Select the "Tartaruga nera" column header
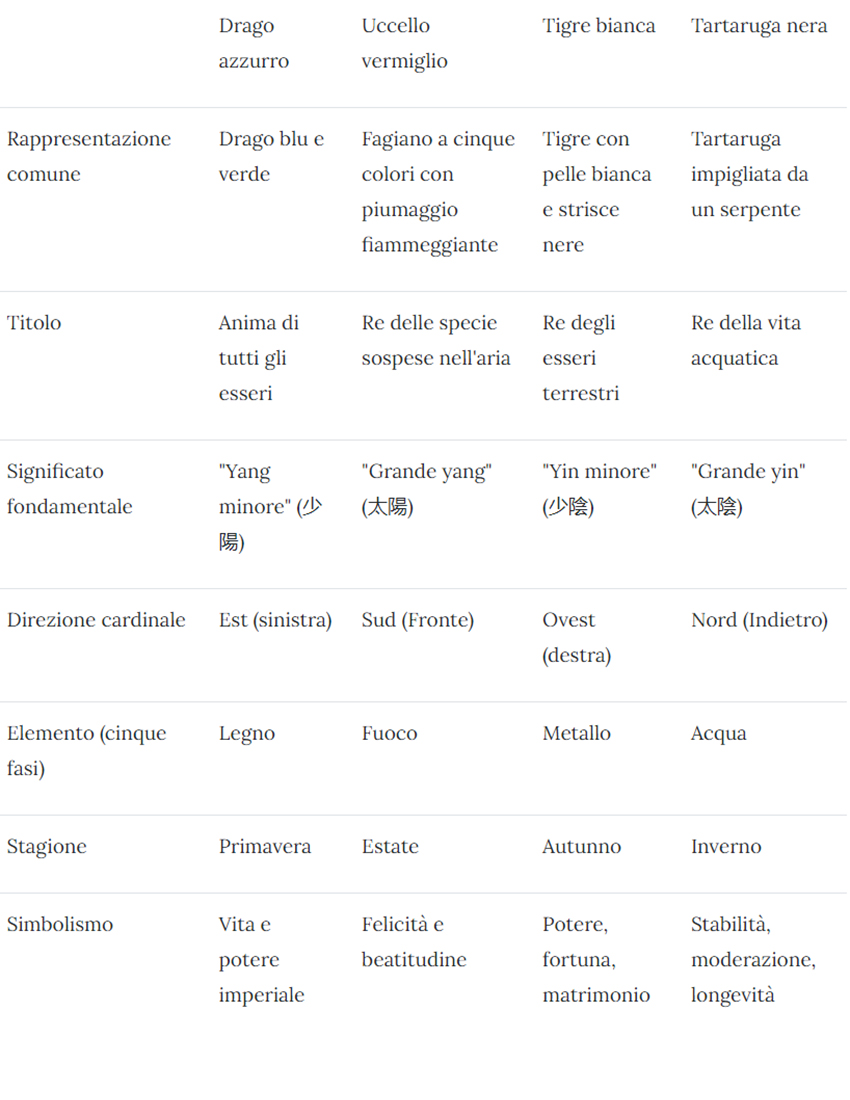 click(759, 26)
